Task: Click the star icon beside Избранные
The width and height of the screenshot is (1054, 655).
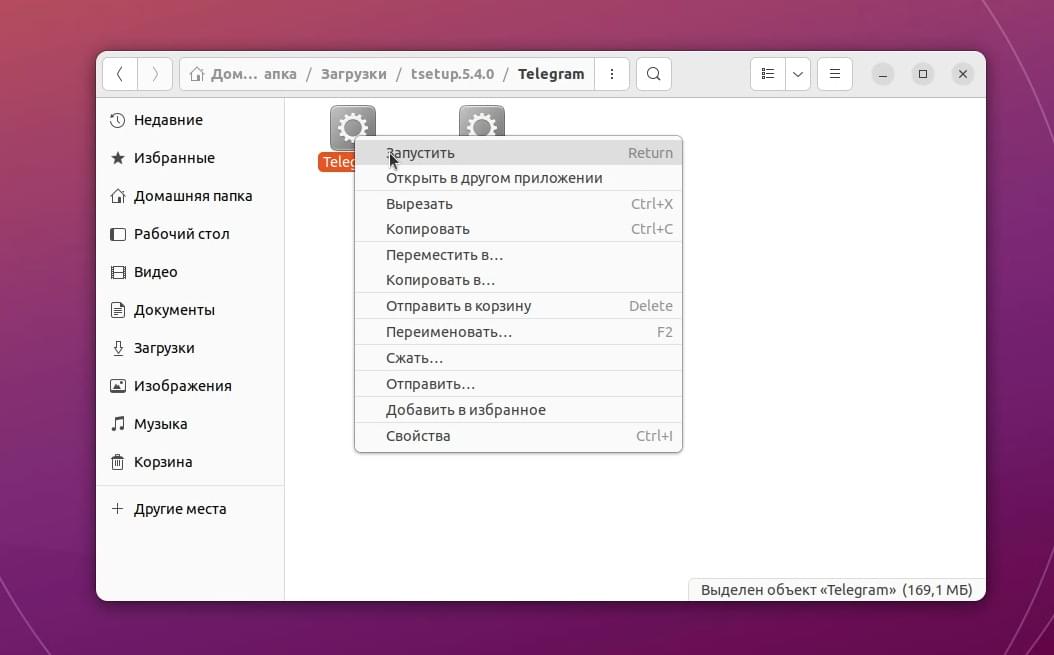Action: 118,158
